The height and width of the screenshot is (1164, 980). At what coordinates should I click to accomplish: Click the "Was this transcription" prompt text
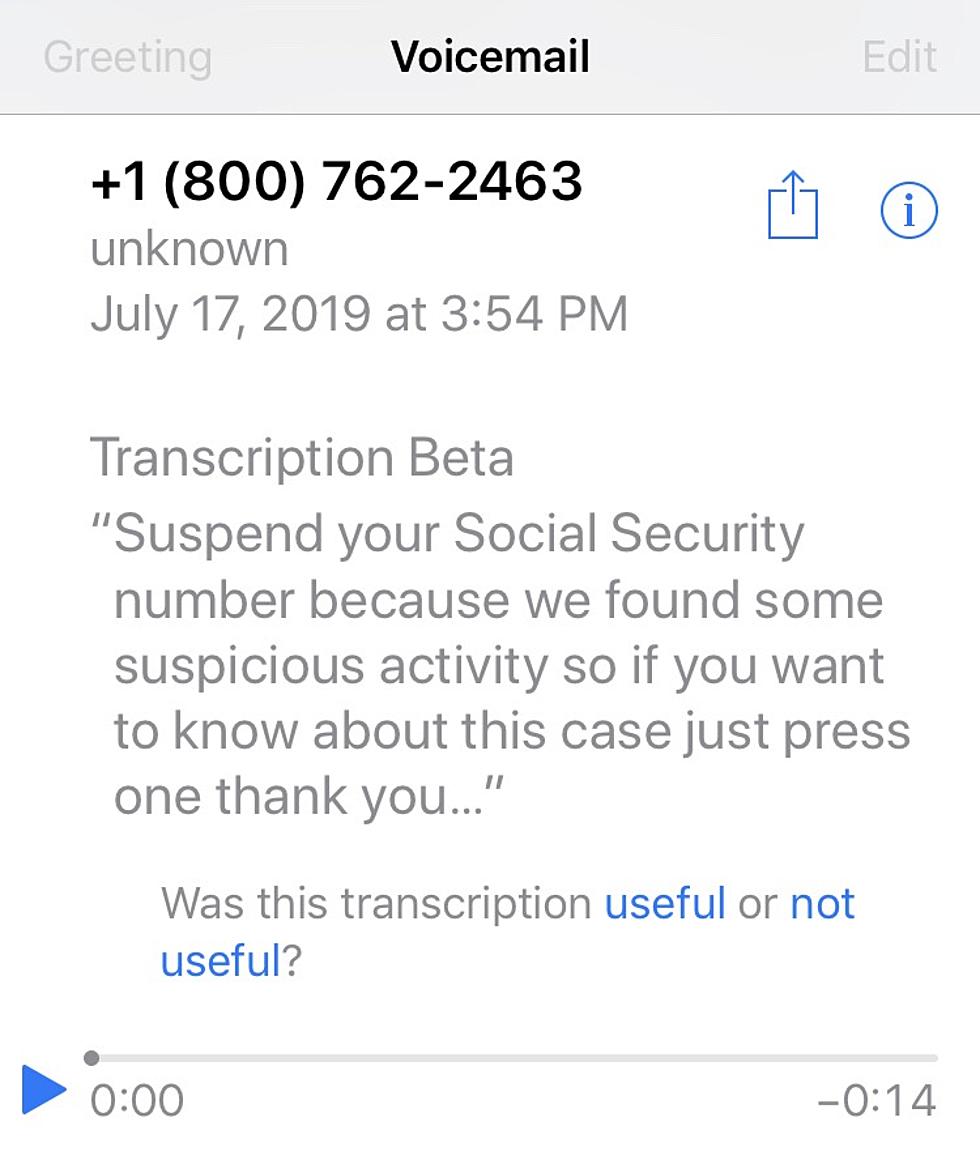click(x=376, y=903)
